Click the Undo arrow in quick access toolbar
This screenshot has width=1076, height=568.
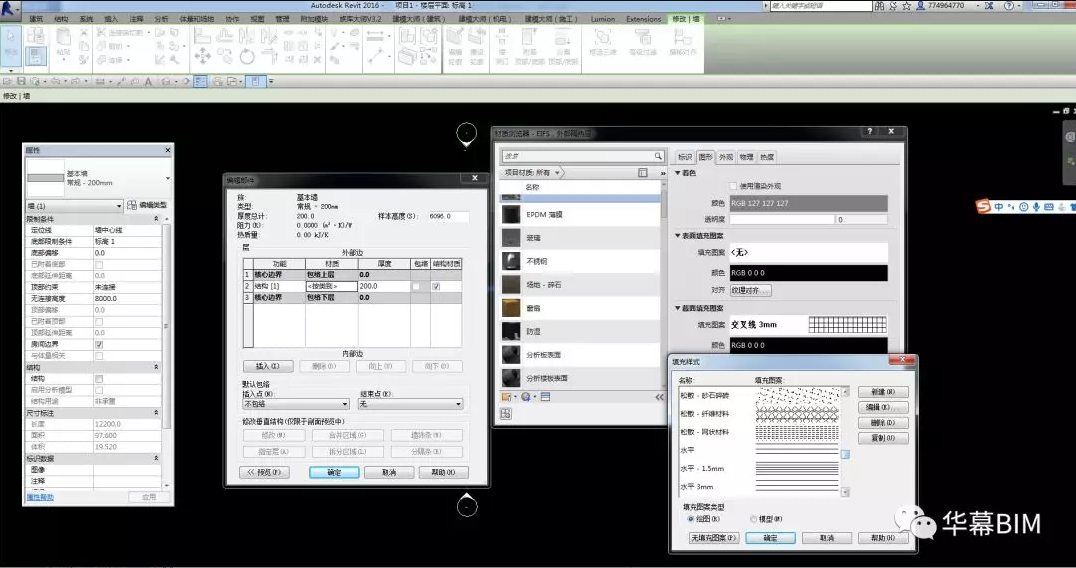pos(56,82)
